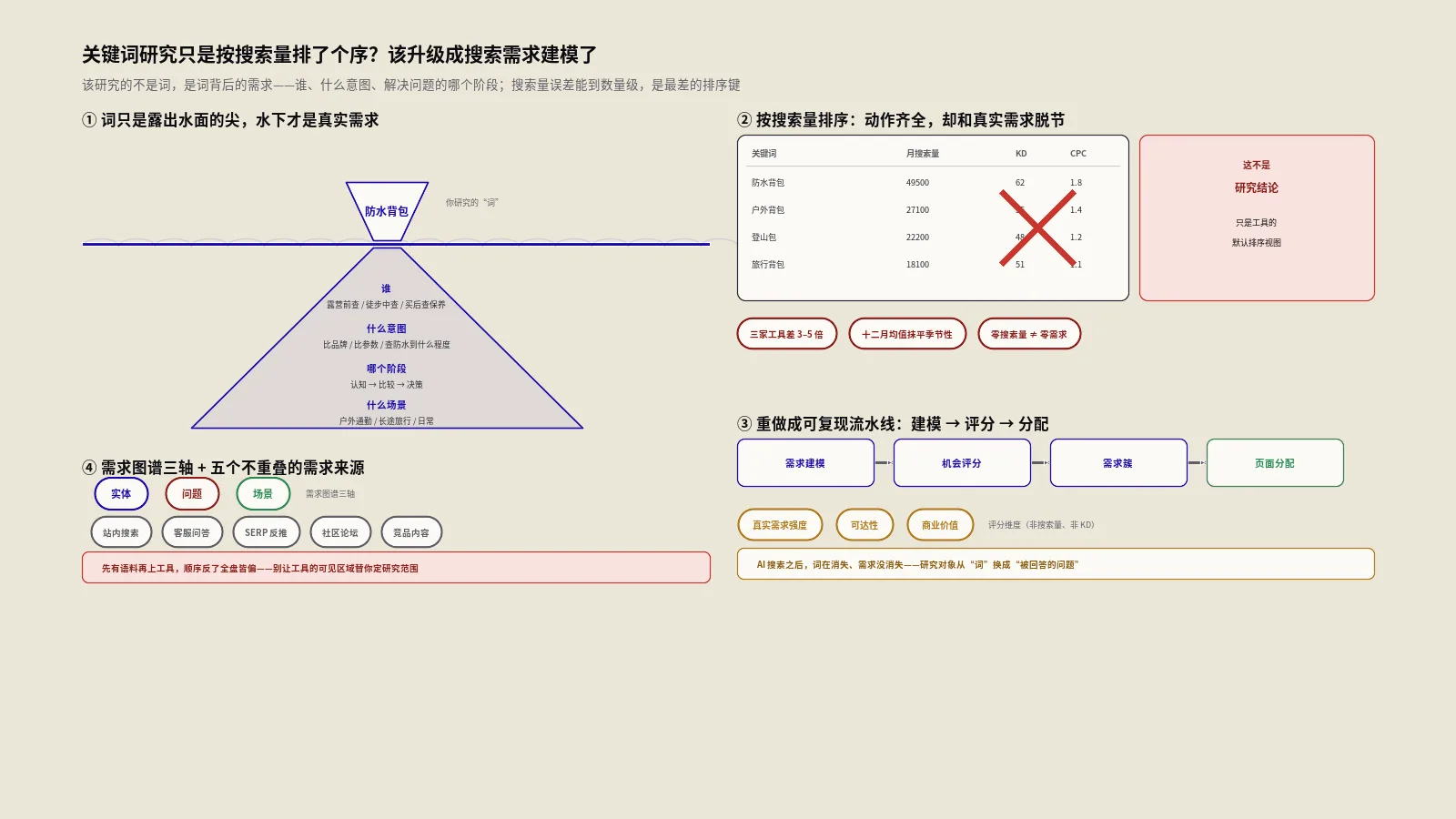
Task: Click the AI 搜索之后 note banner
Action: (1056, 564)
